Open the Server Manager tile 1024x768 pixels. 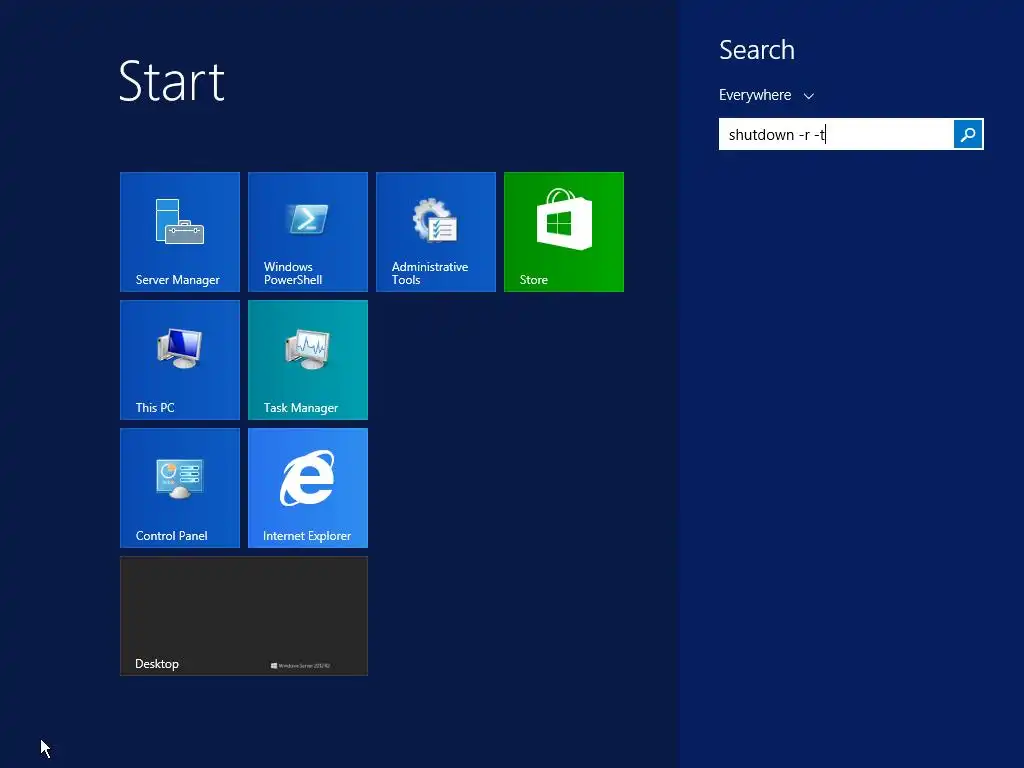[180, 232]
